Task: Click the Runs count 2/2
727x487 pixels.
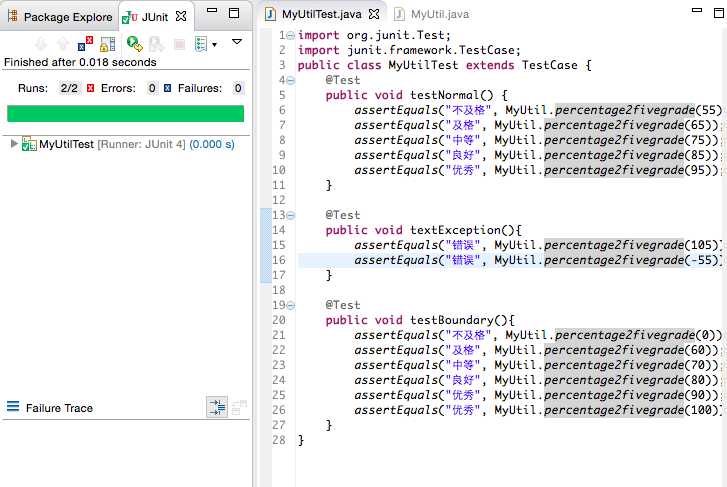Action: coord(69,88)
